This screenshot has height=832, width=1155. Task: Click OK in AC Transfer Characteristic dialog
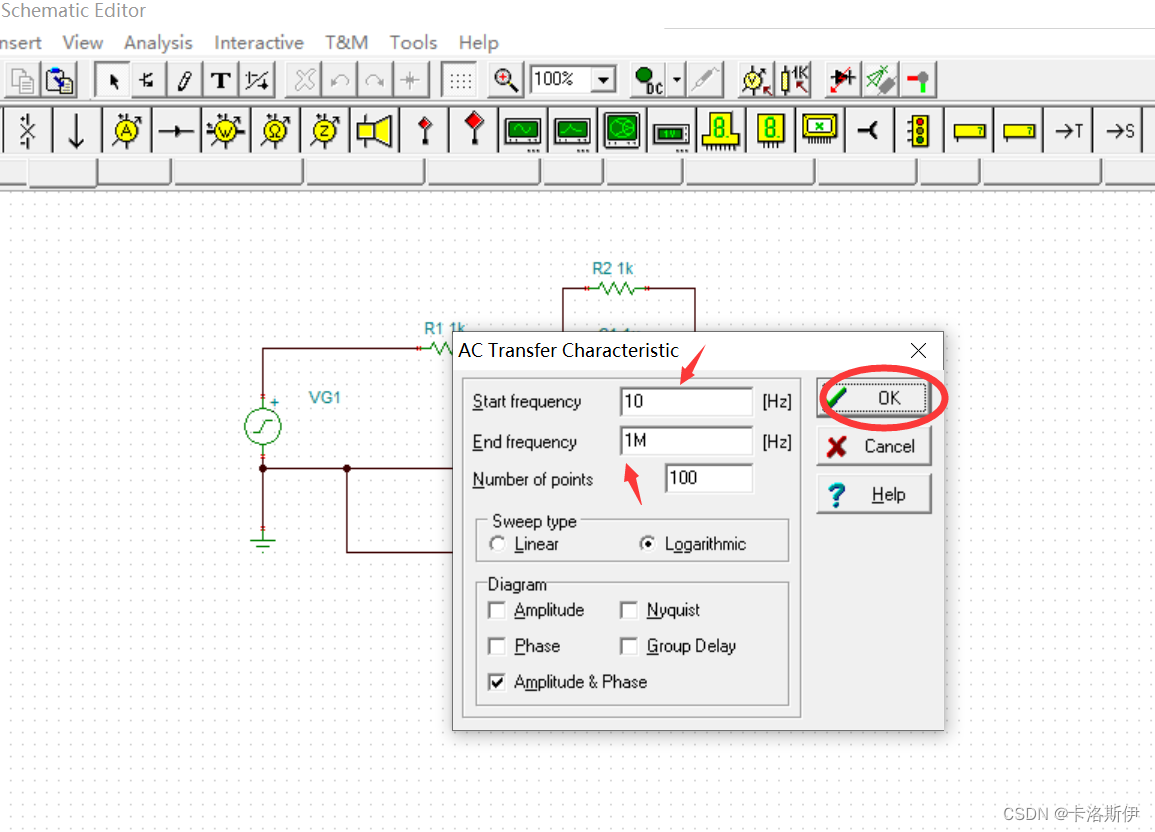click(x=874, y=398)
